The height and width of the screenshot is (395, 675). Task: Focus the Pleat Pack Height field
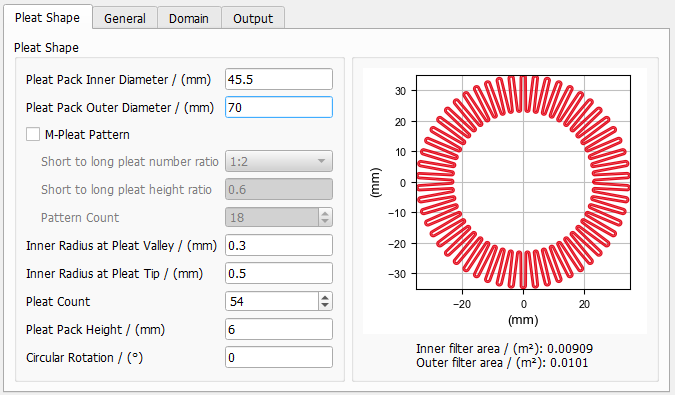(x=279, y=329)
